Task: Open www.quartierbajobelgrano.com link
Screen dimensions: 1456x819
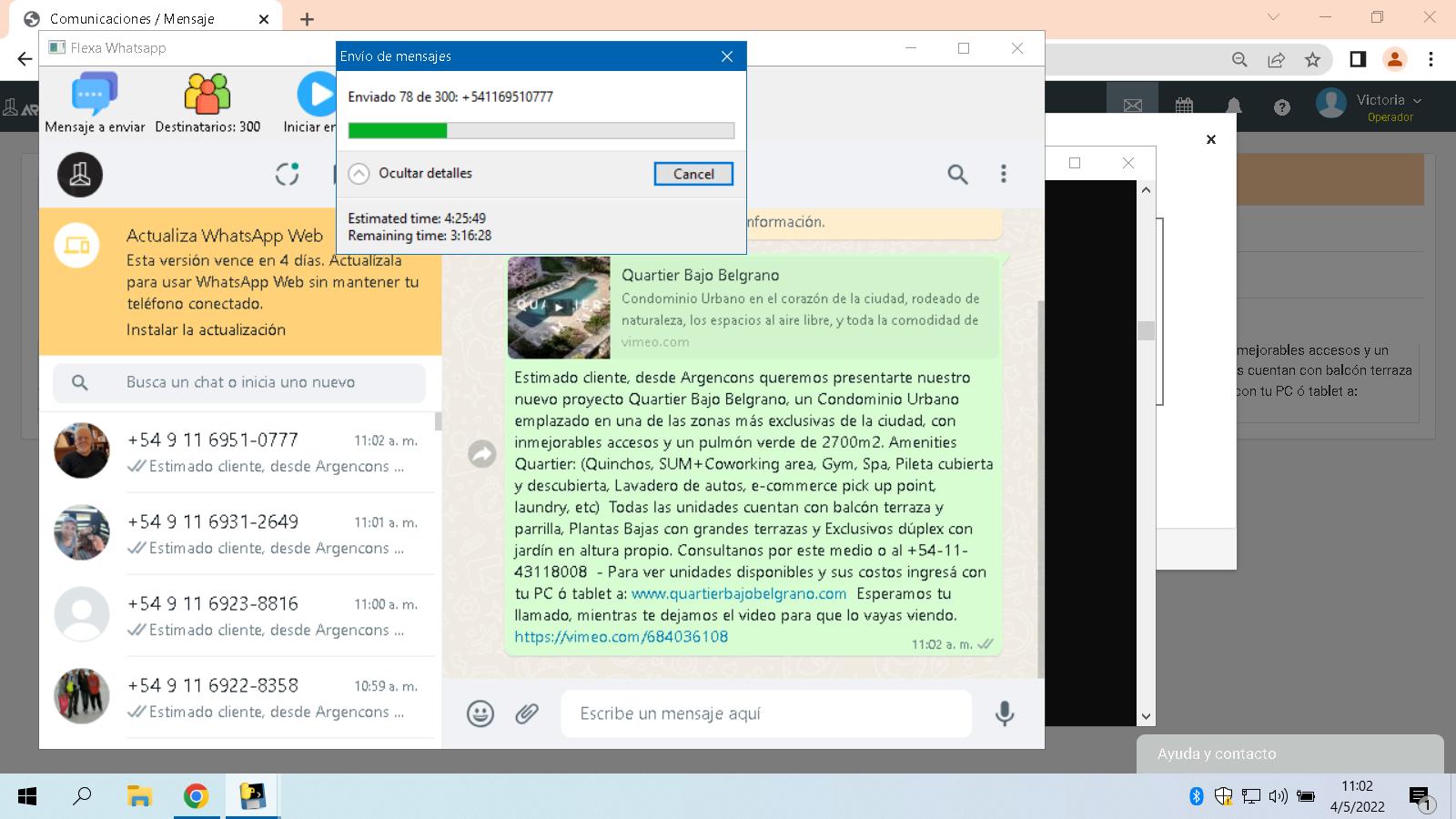Action: [x=739, y=593]
